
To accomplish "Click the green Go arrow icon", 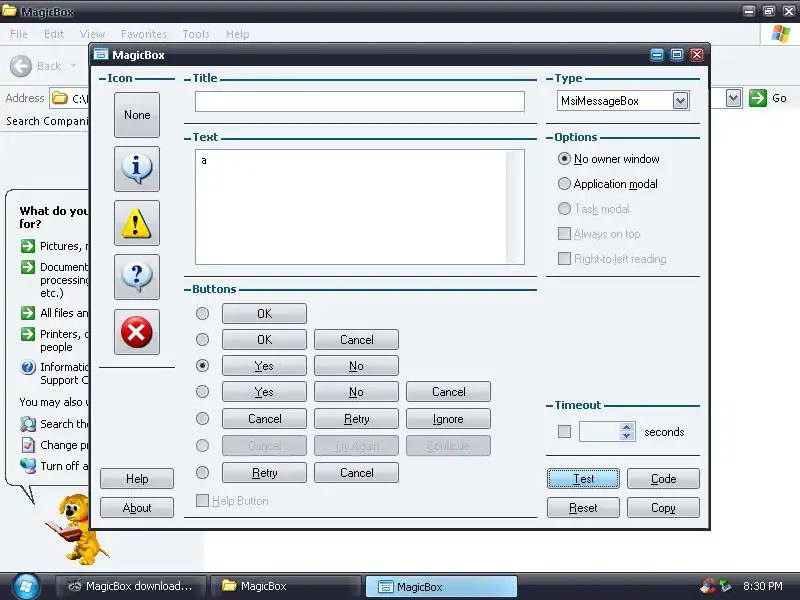I will point(758,98).
